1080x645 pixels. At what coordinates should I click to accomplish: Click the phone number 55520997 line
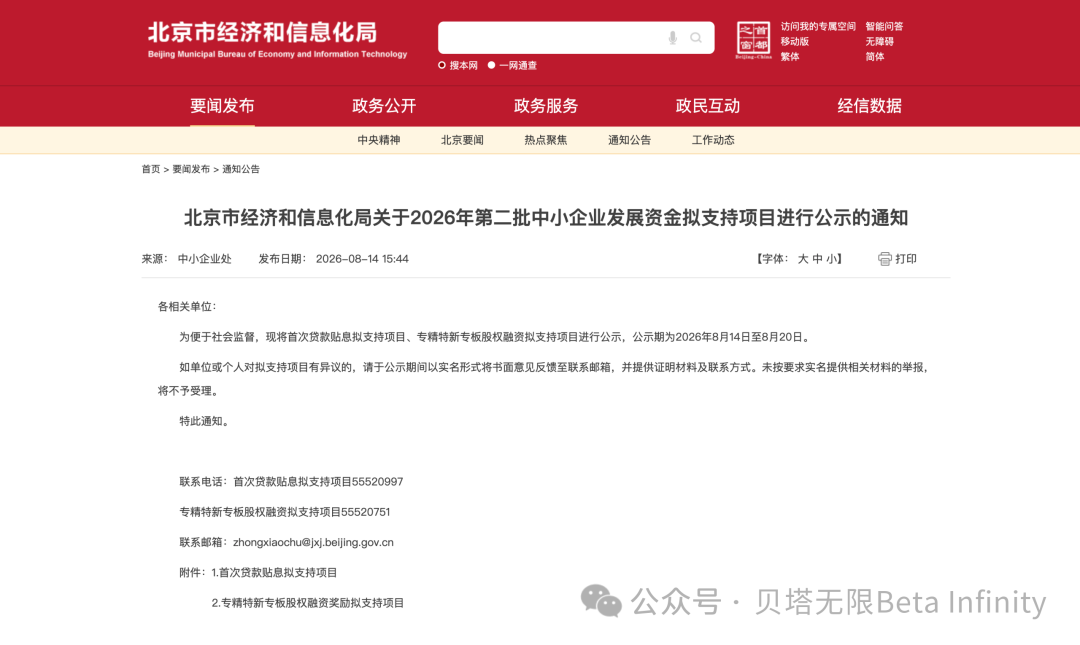[x=291, y=482]
